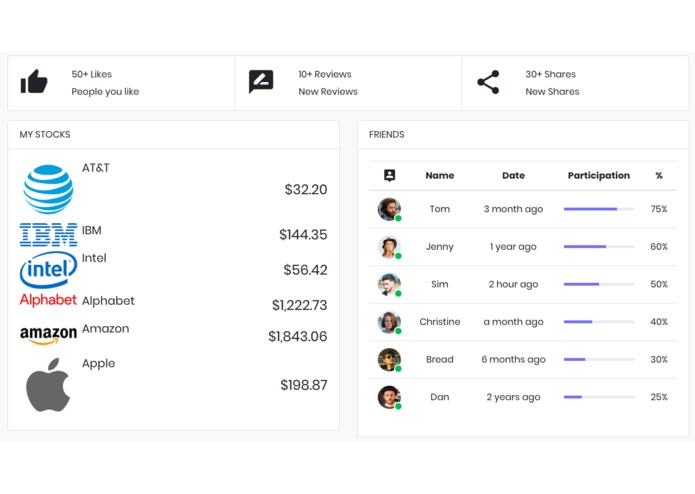Click the name Christine in friends table
Image resolution: width=695 pixels, height=494 pixels.
[440, 322]
